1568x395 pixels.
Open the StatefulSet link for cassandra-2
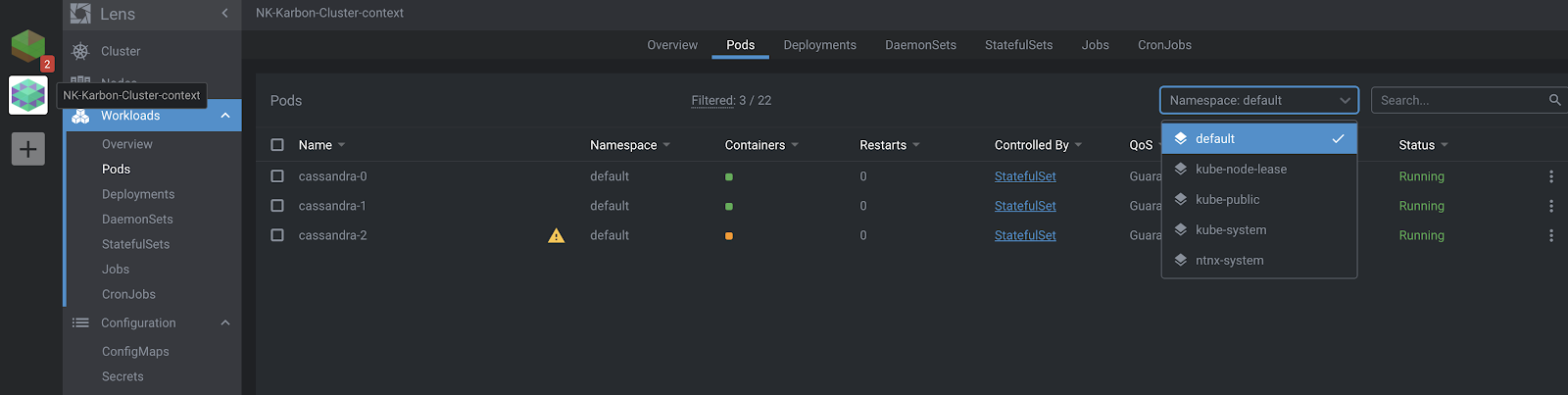[x=1025, y=235]
